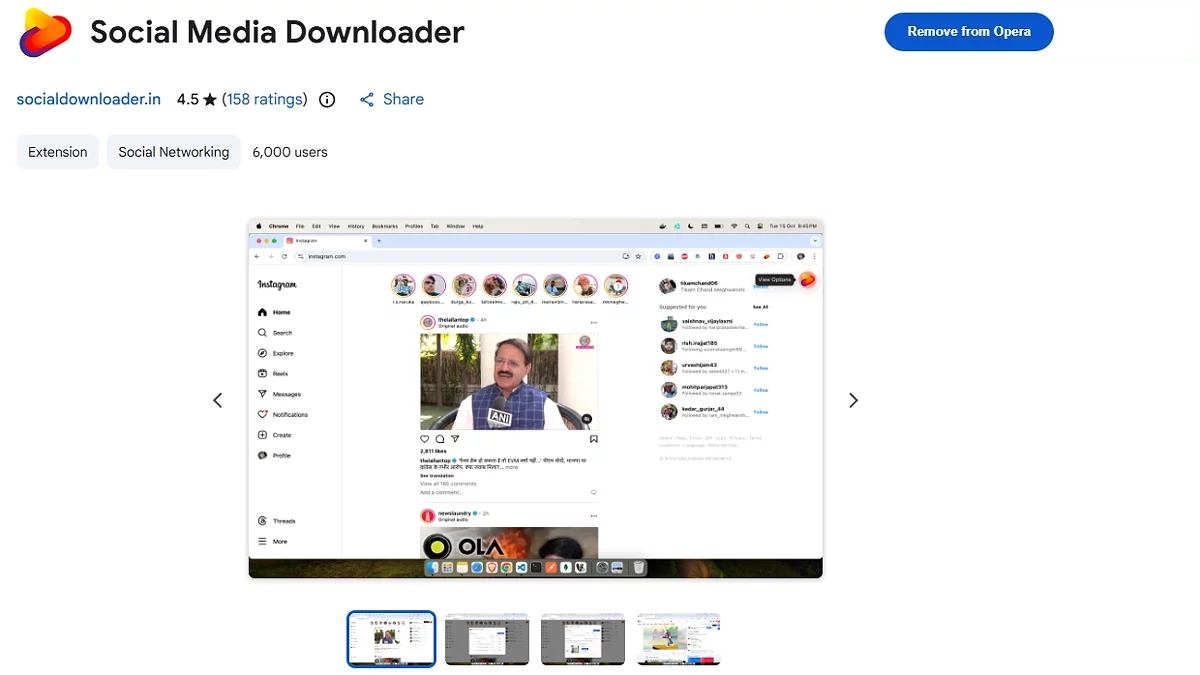The image size is (1200, 675).
Task: Click the previous carousel arrow
Action: click(218, 400)
